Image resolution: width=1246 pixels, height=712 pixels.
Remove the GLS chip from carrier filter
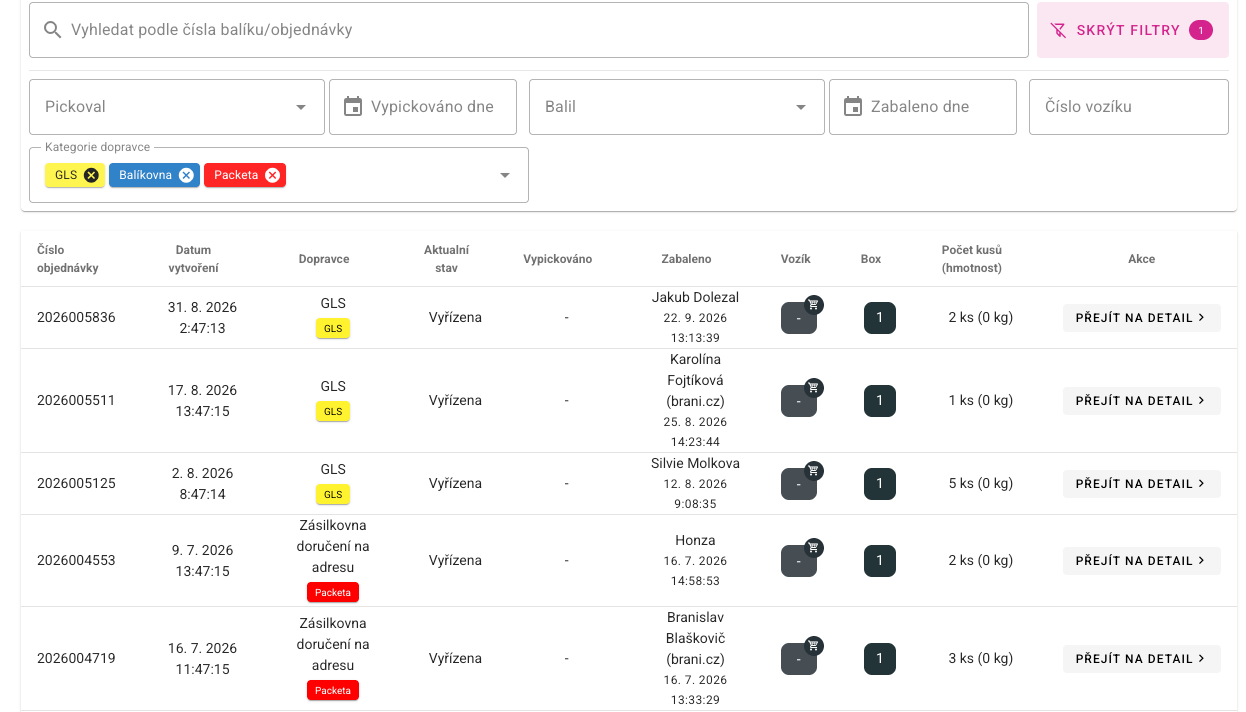tap(92, 175)
